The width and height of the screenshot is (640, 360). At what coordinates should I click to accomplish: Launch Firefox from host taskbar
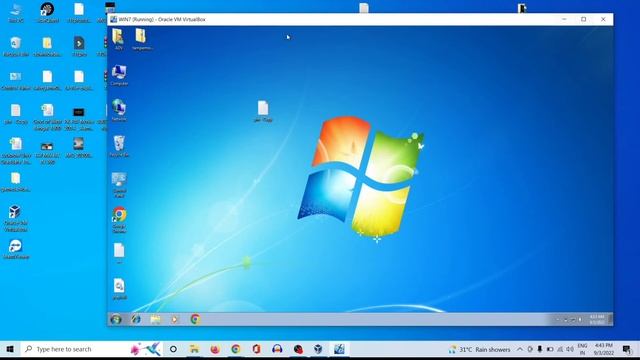pyautogui.click(x=215, y=349)
